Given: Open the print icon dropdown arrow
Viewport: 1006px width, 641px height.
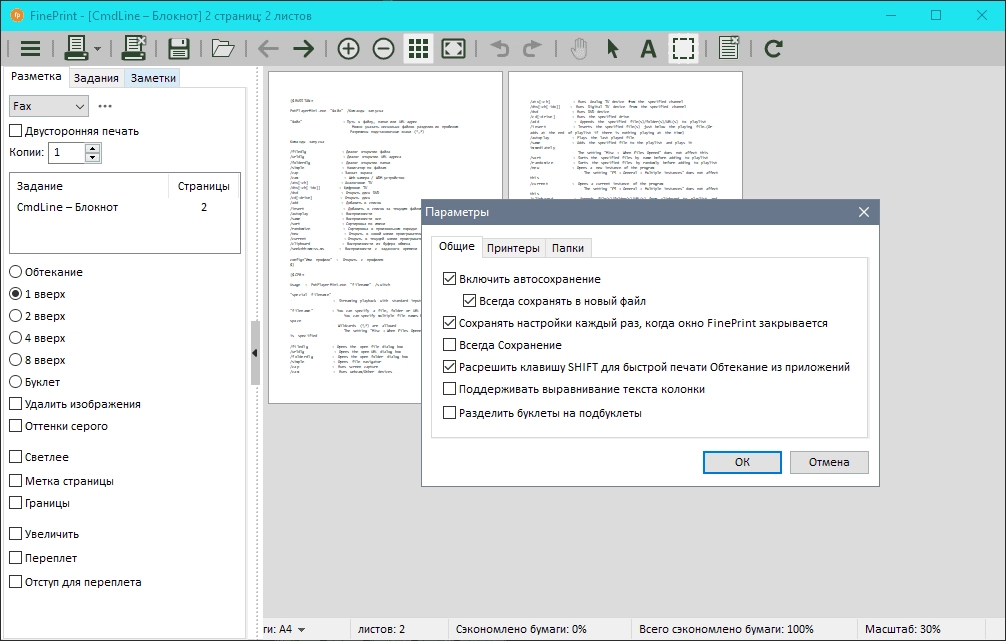Looking at the screenshot, I should point(98,49).
